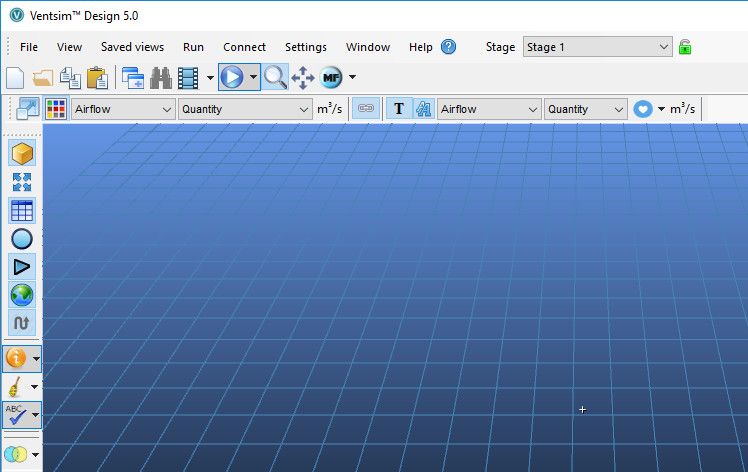The image size is (748, 472).
Task: Click the broom clean-up icon
Action: (x=15, y=387)
